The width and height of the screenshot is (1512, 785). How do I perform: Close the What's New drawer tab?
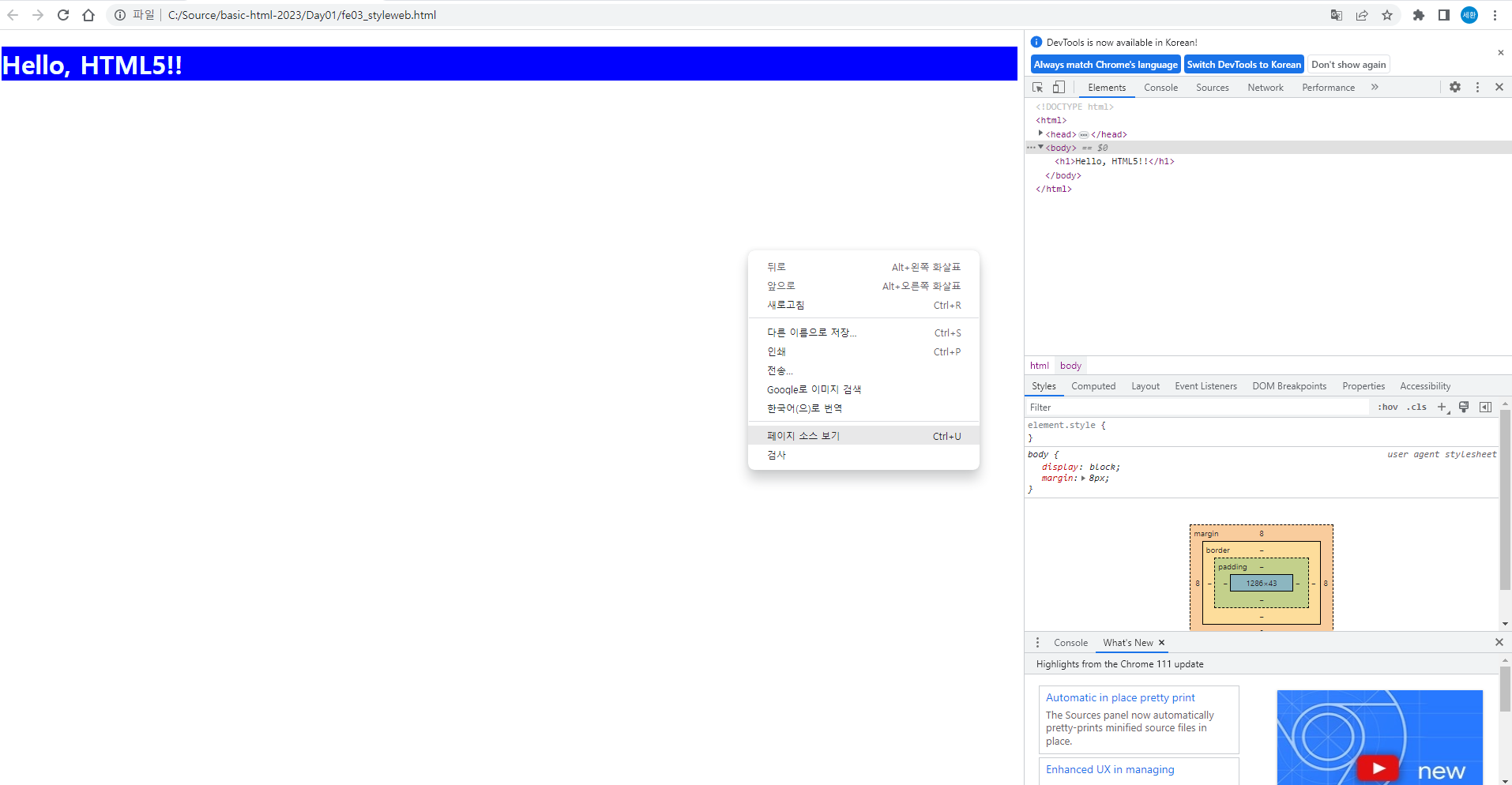coord(1161,643)
